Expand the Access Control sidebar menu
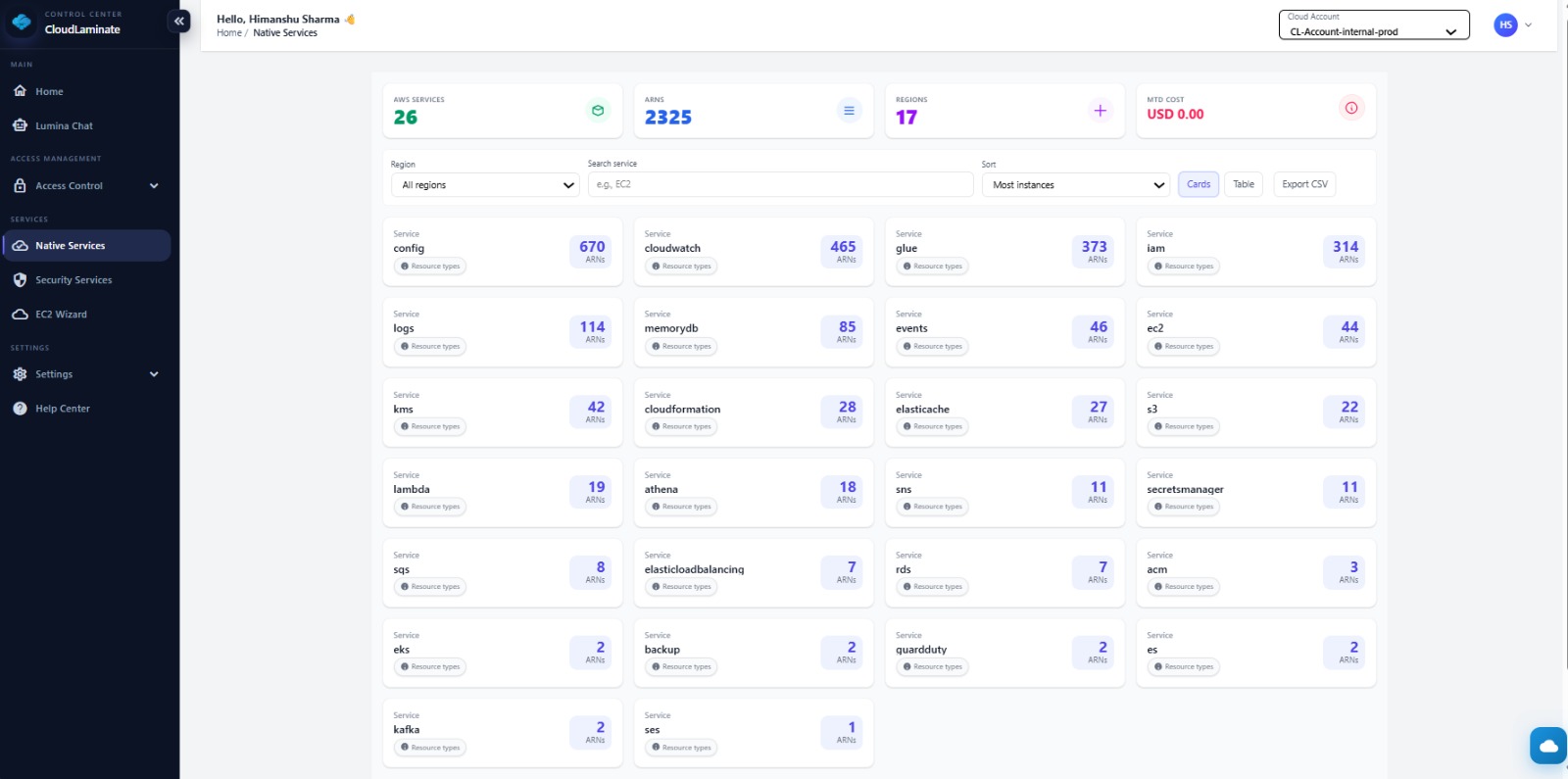The image size is (1568, 779). click(x=86, y=186)
